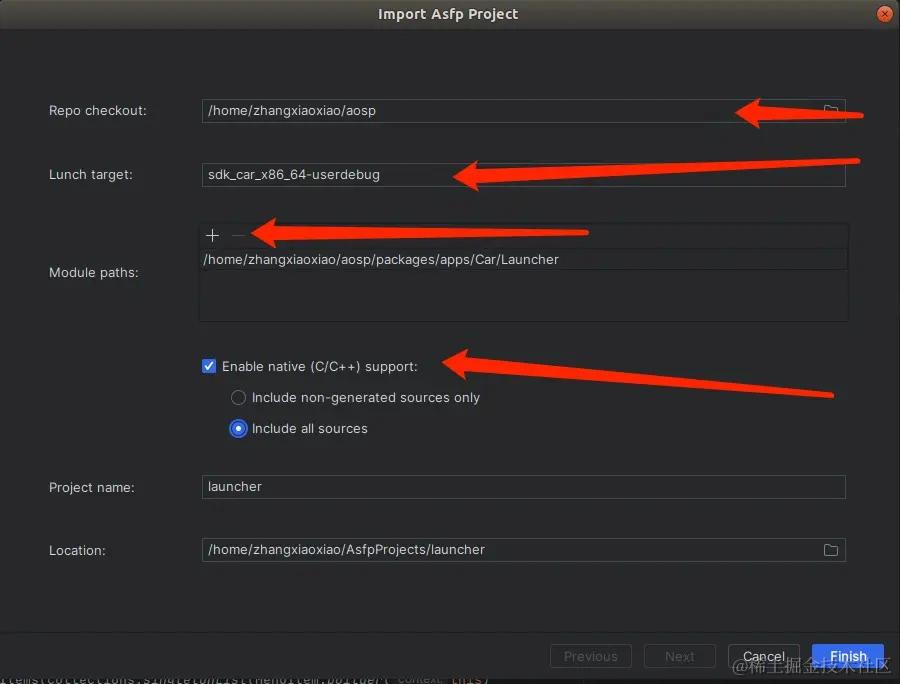
Task: Click the Location path input field
Action: click(x=523, y=550)
